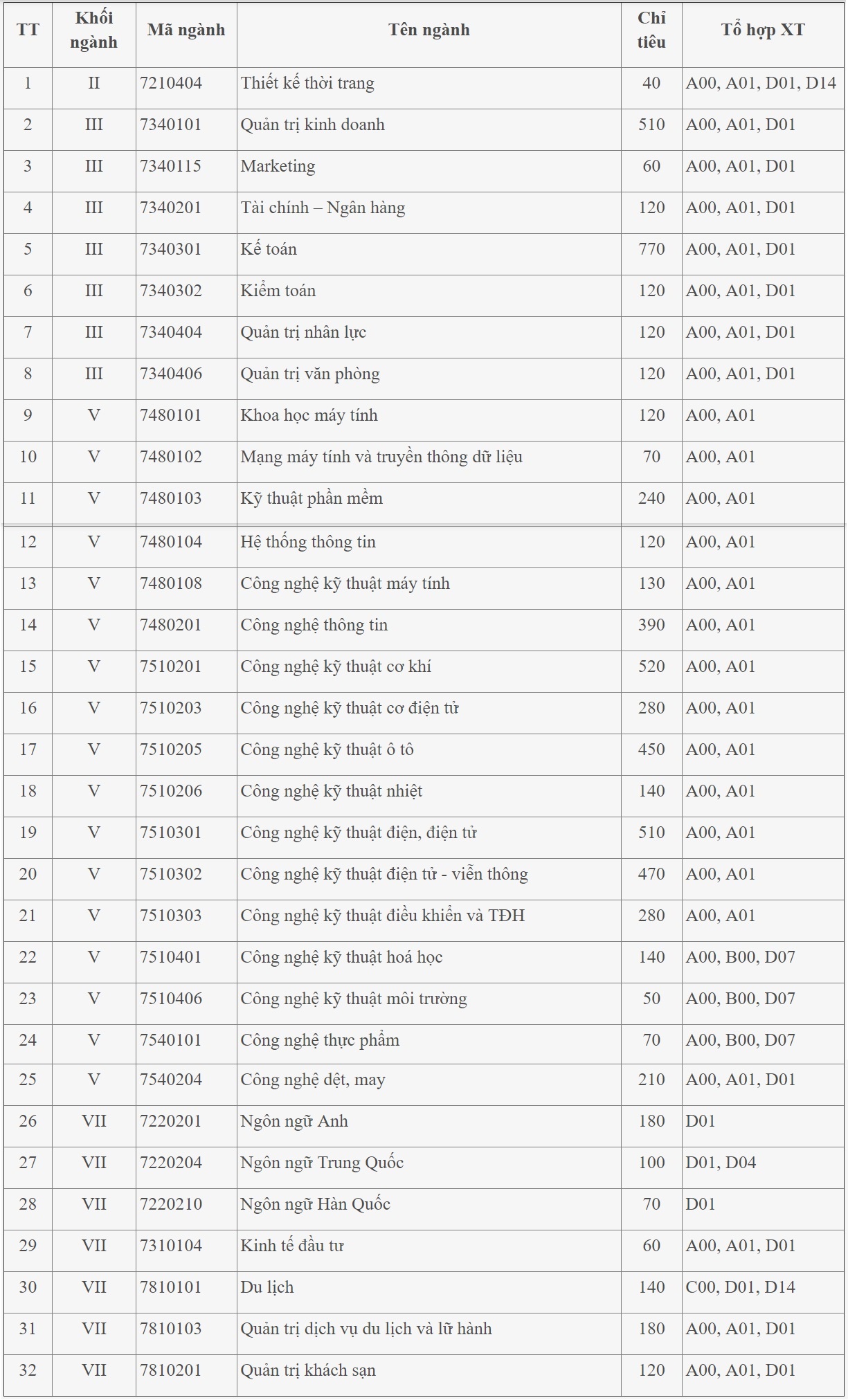Select the "Công nghệ thực phẩm" cell
The image size is (848, 1400).
click(x=320, y=1041)
